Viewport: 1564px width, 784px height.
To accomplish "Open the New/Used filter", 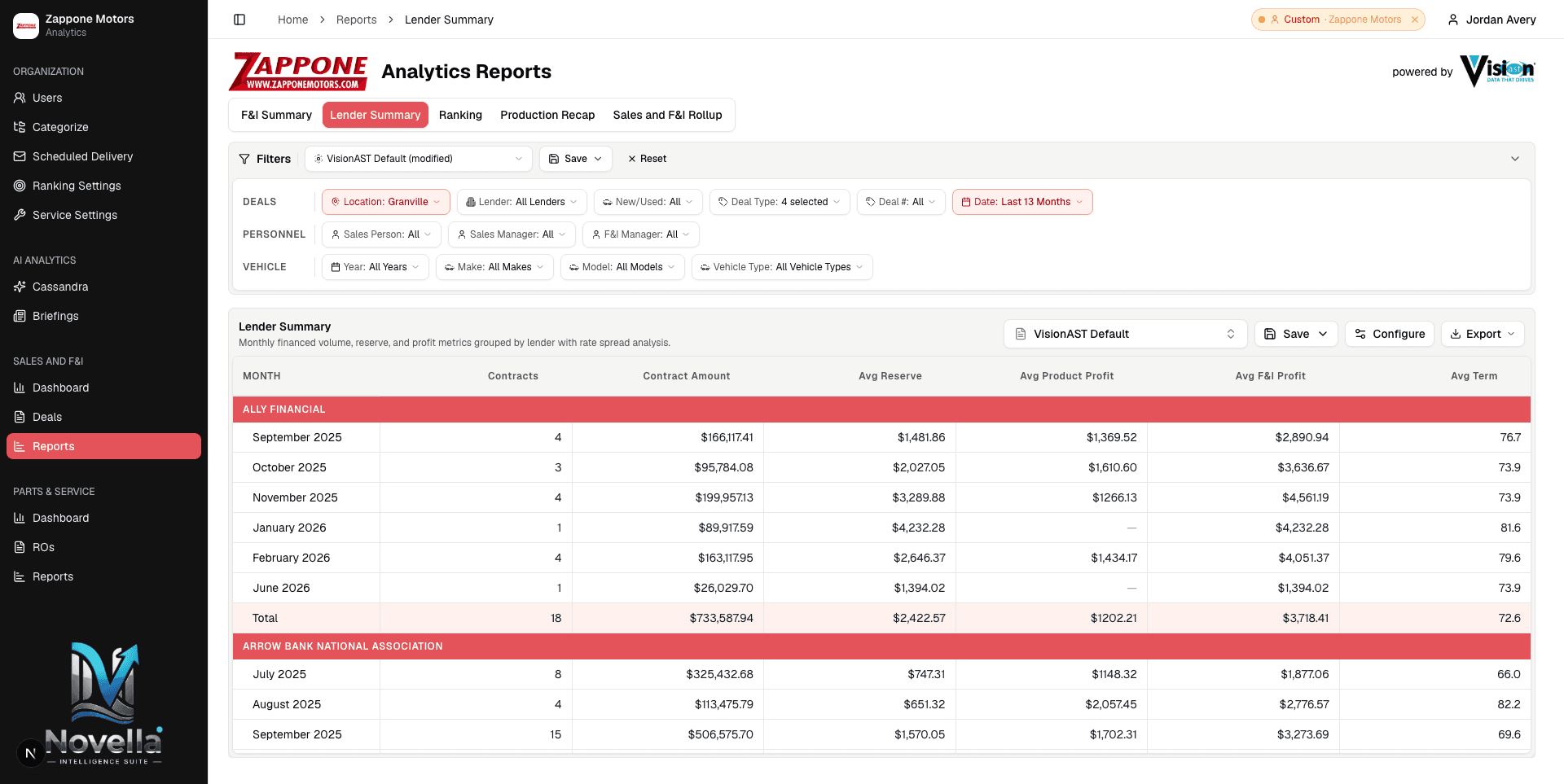I will point(648,202).
